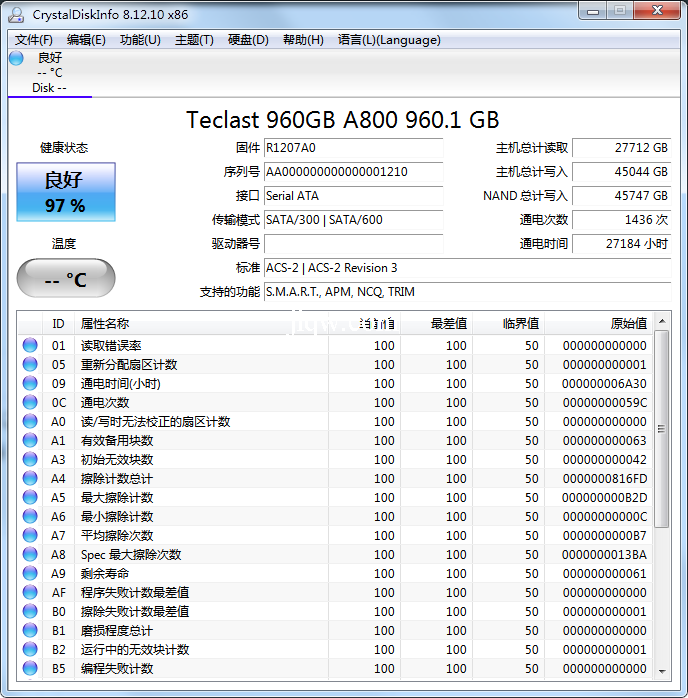Click the scroll down arrow in attribute list
688x698 pixels.
click(x=662, y=670)
